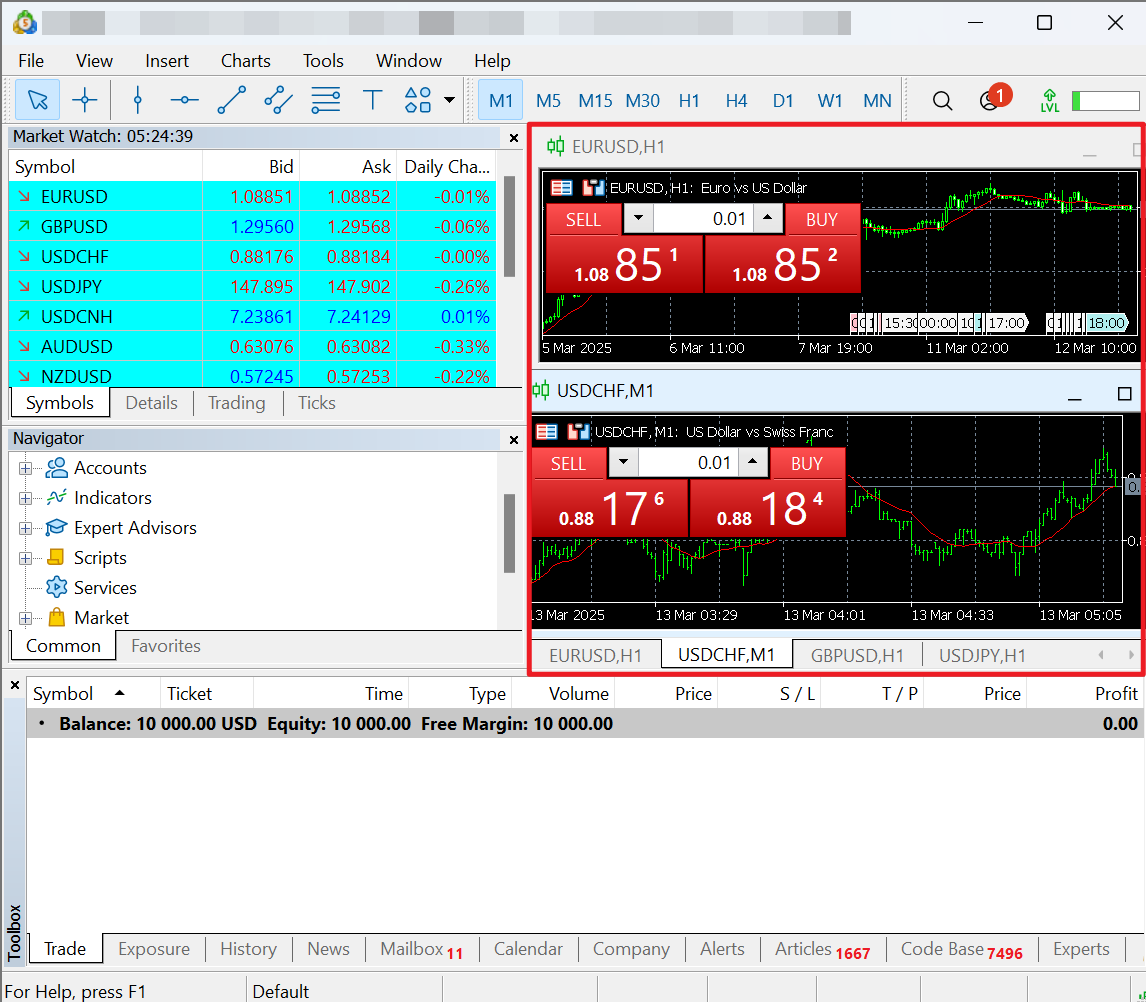Screen dimensions: 1146x1002
Task: Select the horizontal line drawing tool
Action: [x=184, y=100]
